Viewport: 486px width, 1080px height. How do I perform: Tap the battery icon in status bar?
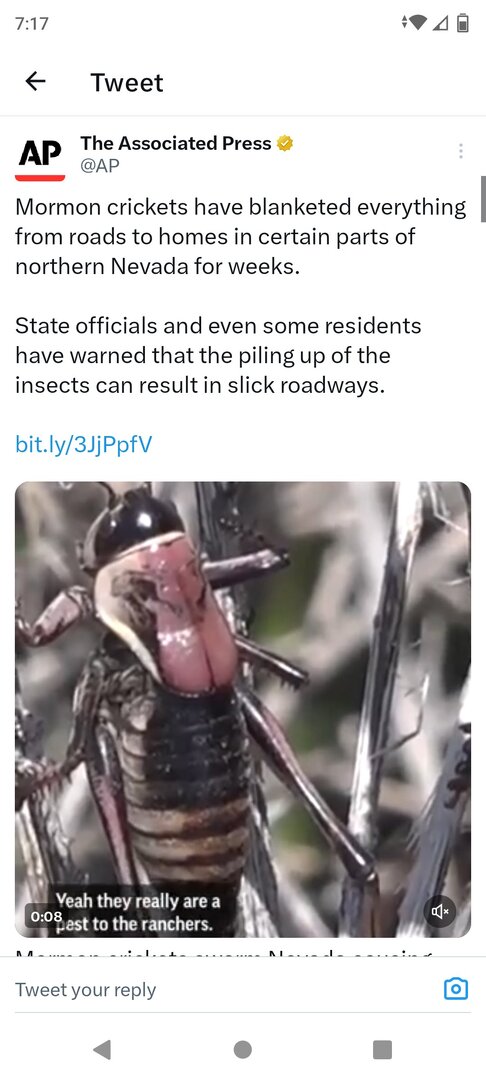(x=463, y=23)
